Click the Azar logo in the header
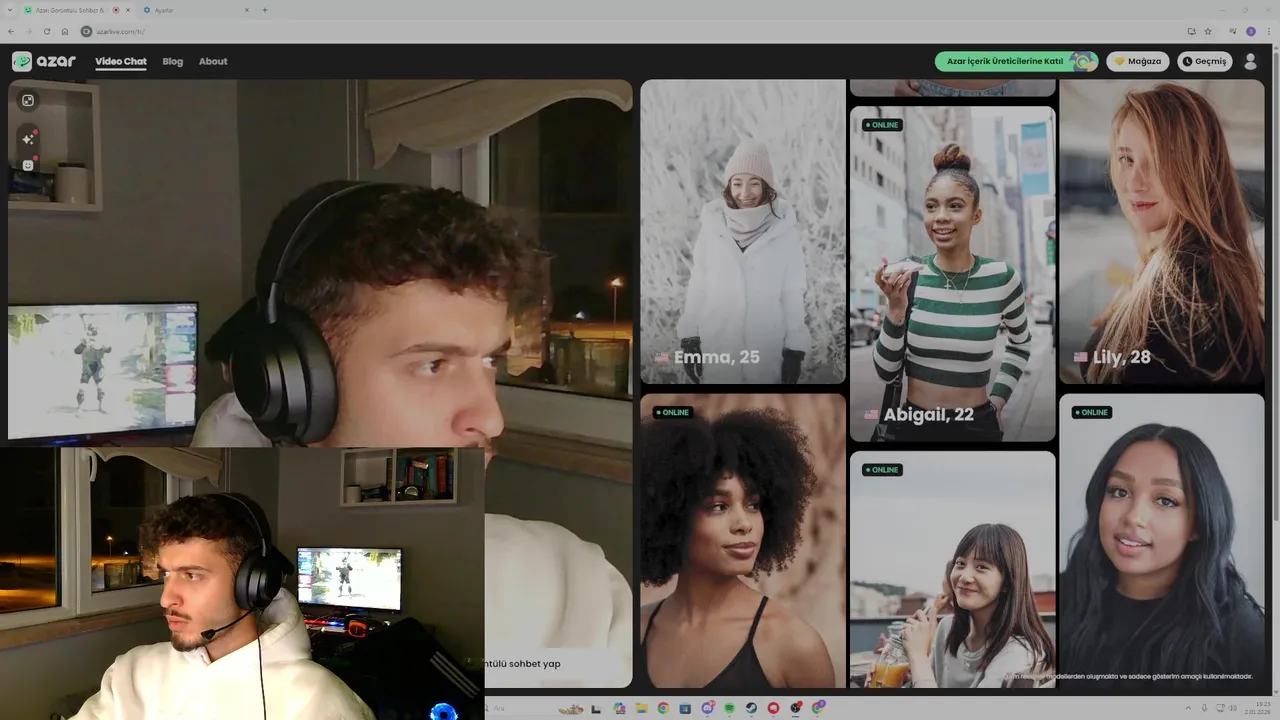This screenshot has height=720, width=1280. click(44, 61)
